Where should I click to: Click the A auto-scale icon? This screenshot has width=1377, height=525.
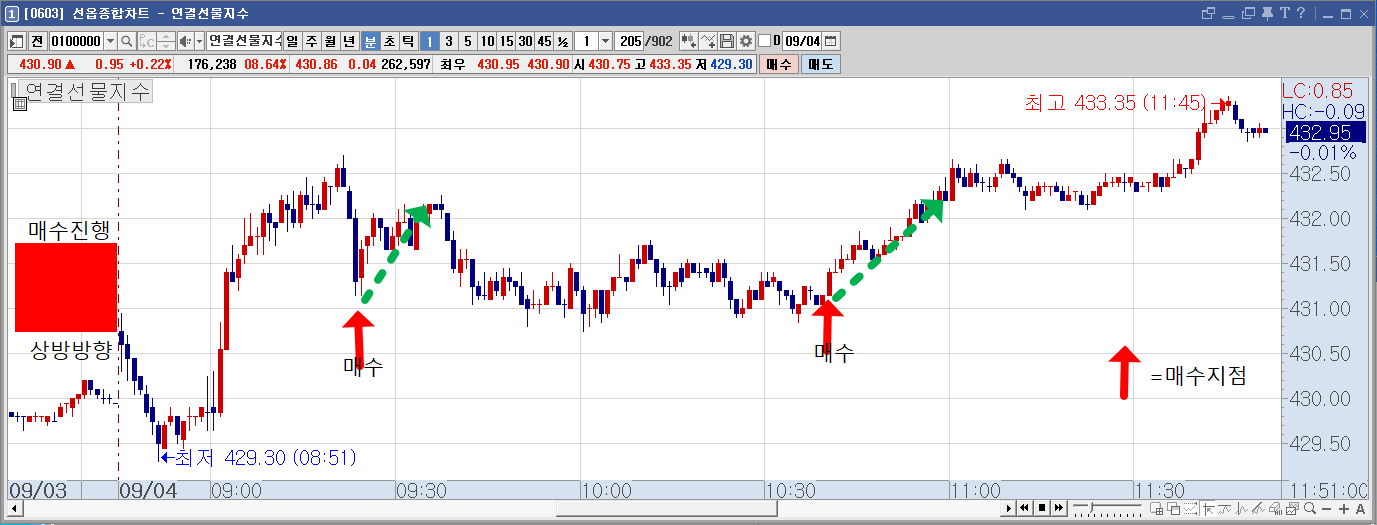[x=1361, y=508]
